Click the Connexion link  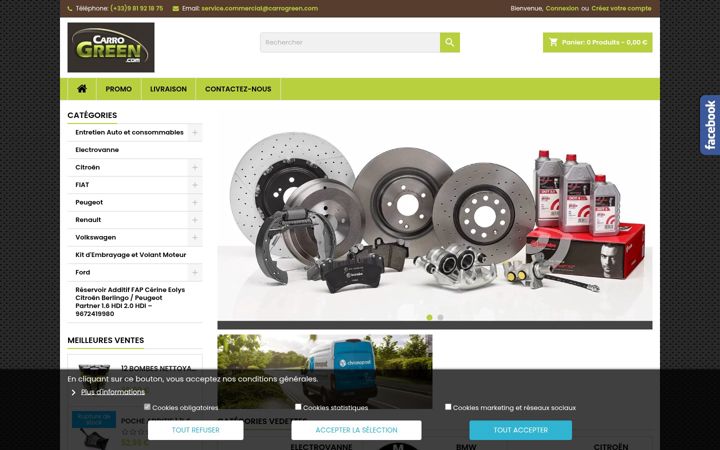pyautogui.click(x=562, y=8)
